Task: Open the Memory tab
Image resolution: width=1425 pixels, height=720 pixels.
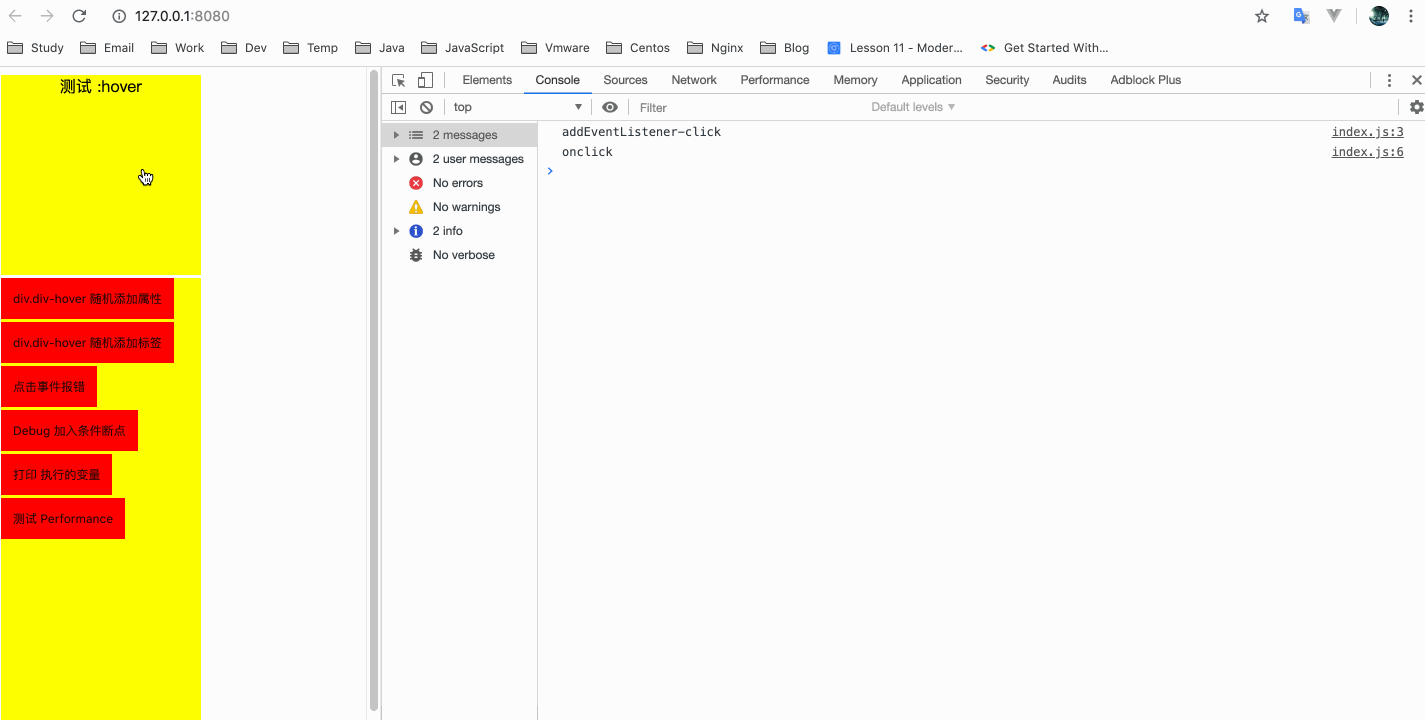Action: (855, 80)
